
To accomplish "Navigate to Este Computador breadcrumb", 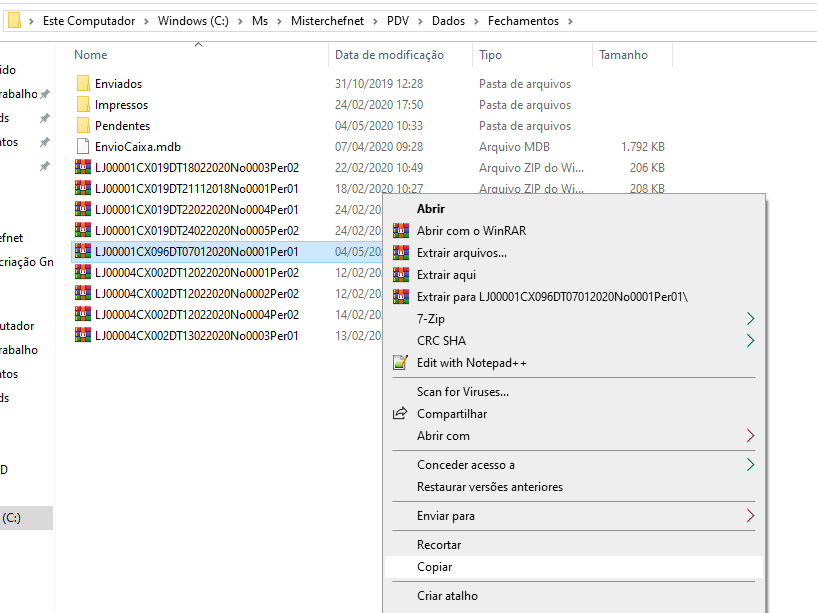I will pyautogui.click(x=89, y=21).
